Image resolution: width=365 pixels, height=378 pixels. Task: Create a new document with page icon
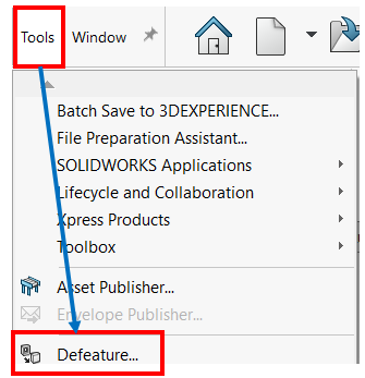[x=271, y=36]
